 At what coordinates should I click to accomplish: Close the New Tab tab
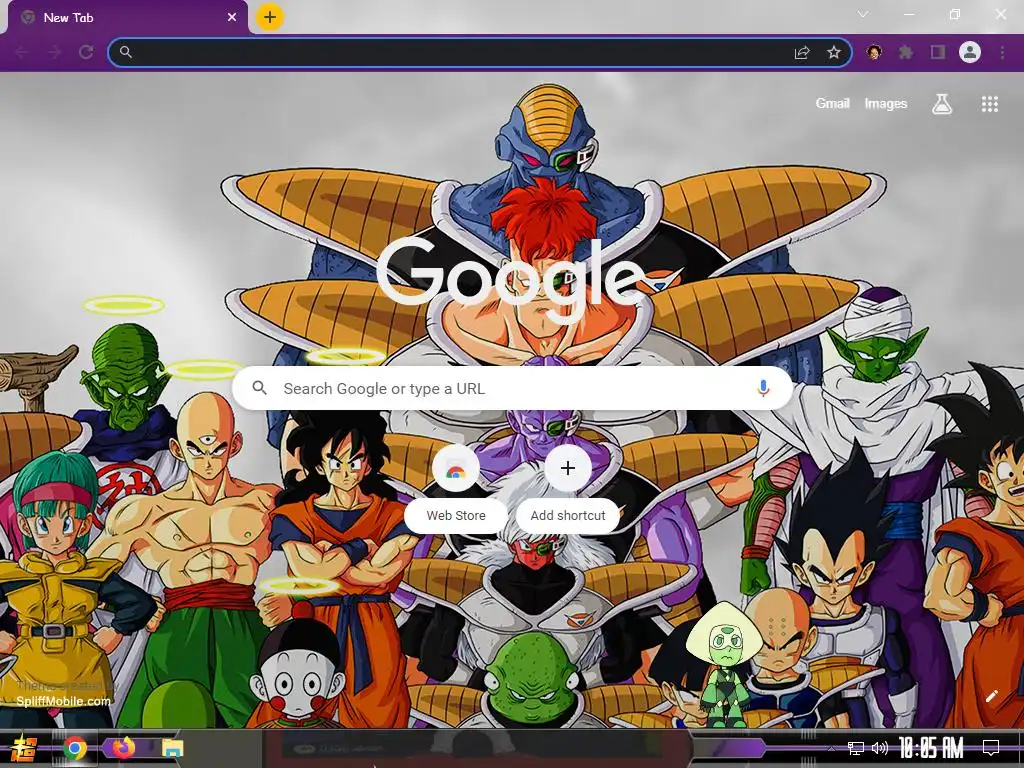[232, 18]
